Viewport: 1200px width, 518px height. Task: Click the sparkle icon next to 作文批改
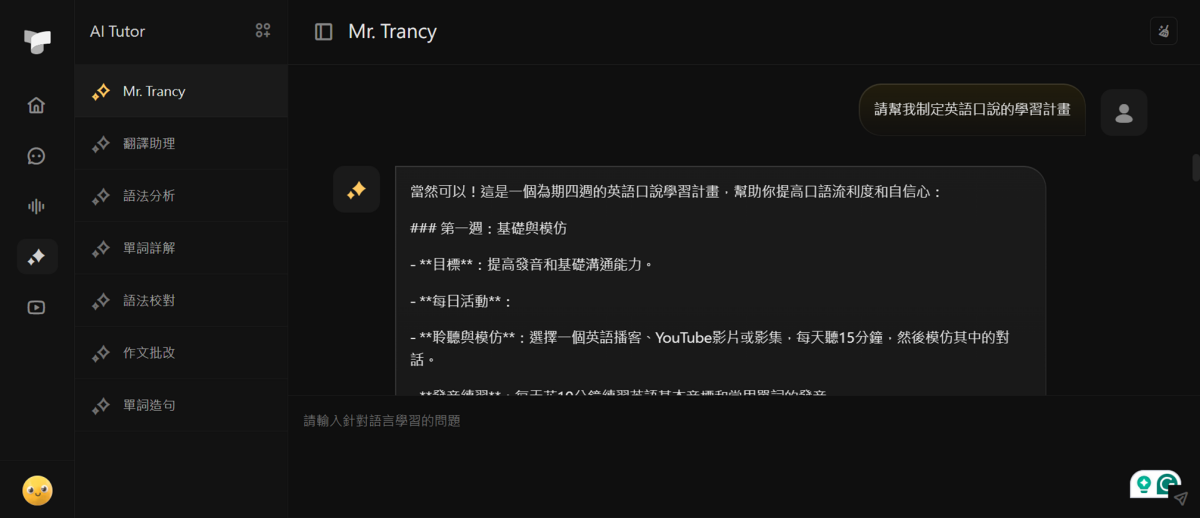101,353
